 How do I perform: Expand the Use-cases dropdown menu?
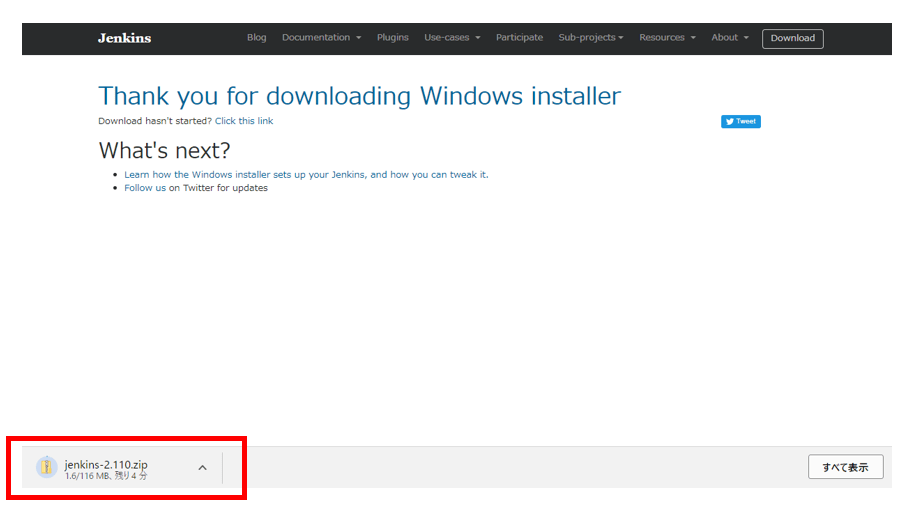pyautogui.click(x=452, y=38)
